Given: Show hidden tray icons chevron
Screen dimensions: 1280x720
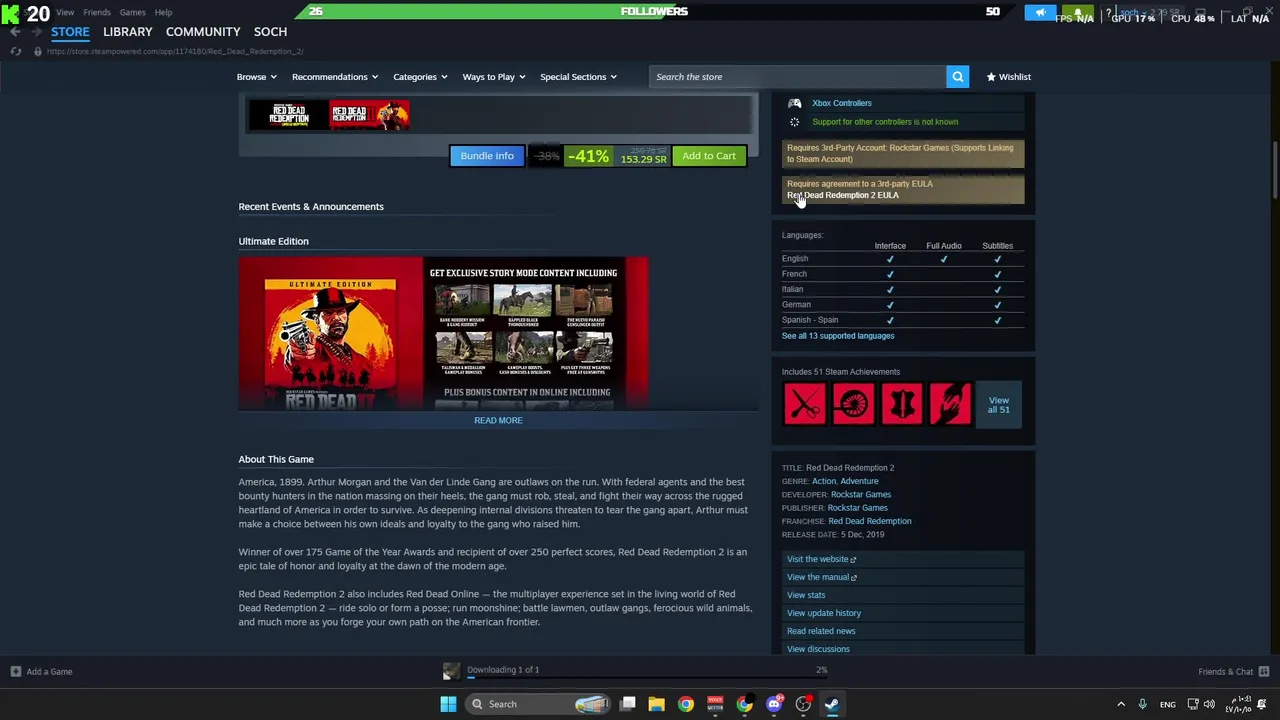Looking at the screenshot, I should (x=1121, y=704).
